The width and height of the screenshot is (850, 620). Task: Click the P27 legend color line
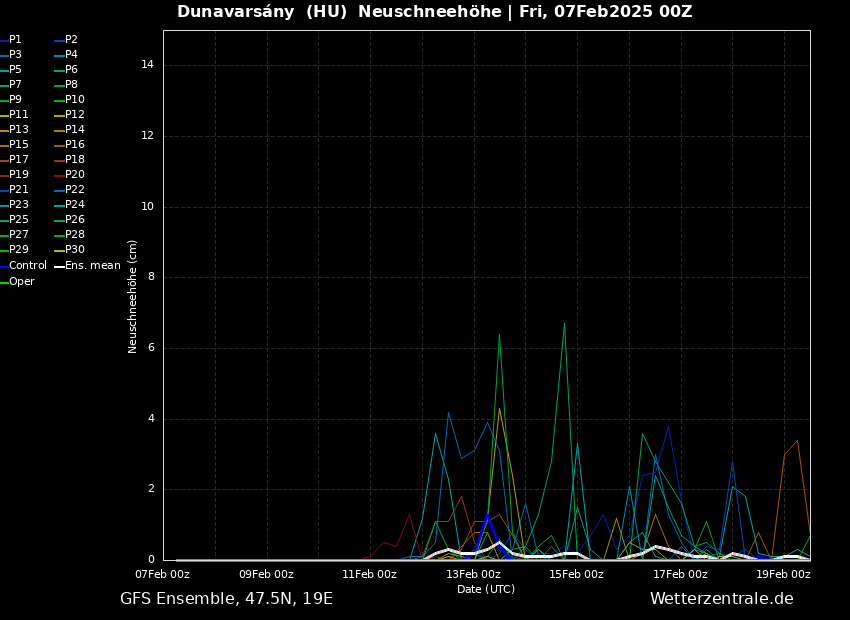(x=3, y=235)
